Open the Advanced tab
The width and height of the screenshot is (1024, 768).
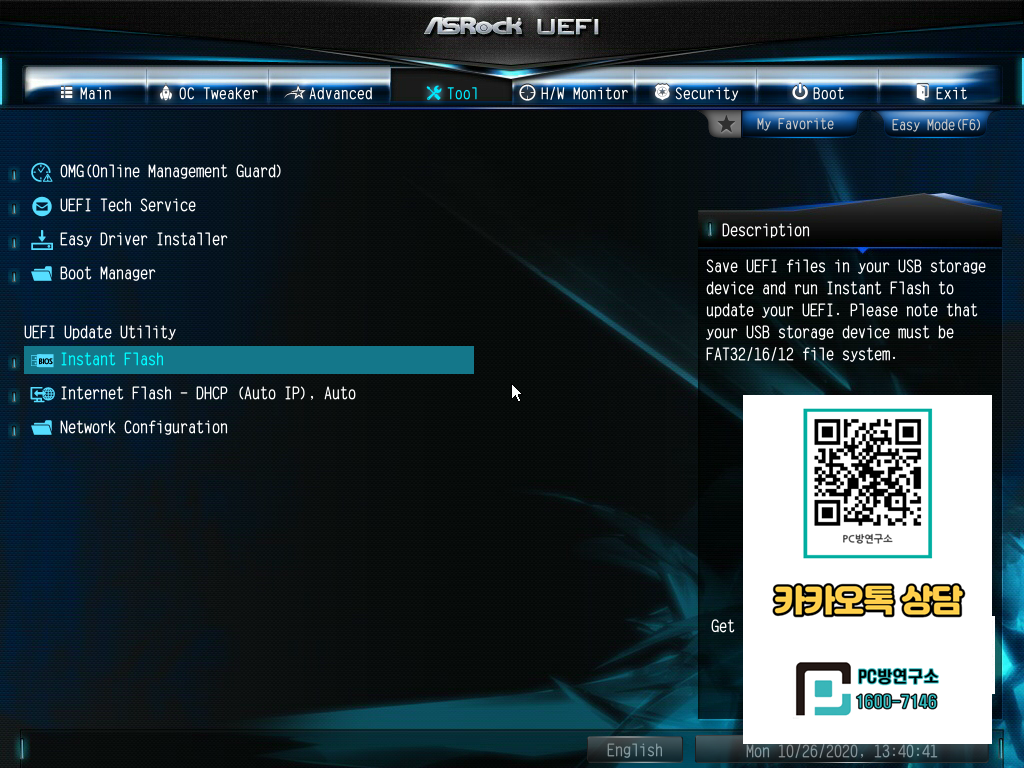click(329, 93)
